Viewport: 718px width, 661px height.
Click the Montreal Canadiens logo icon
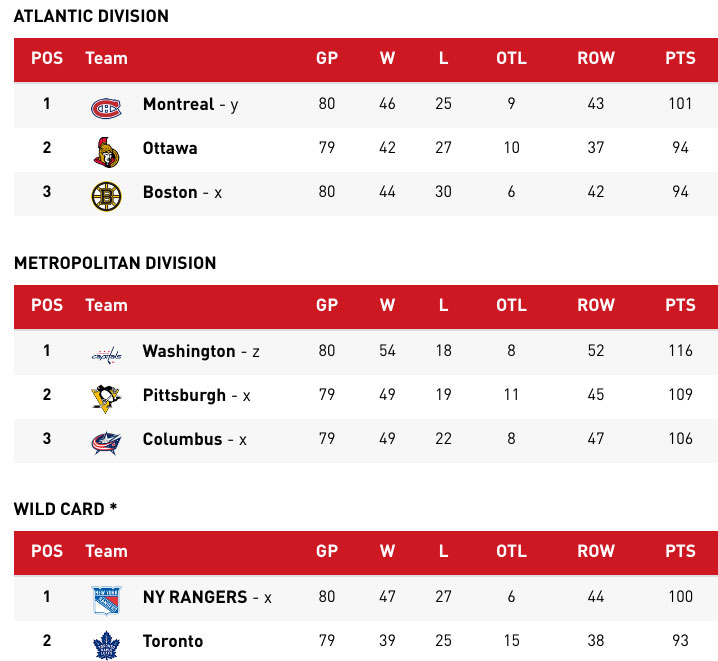click(105, 105)
